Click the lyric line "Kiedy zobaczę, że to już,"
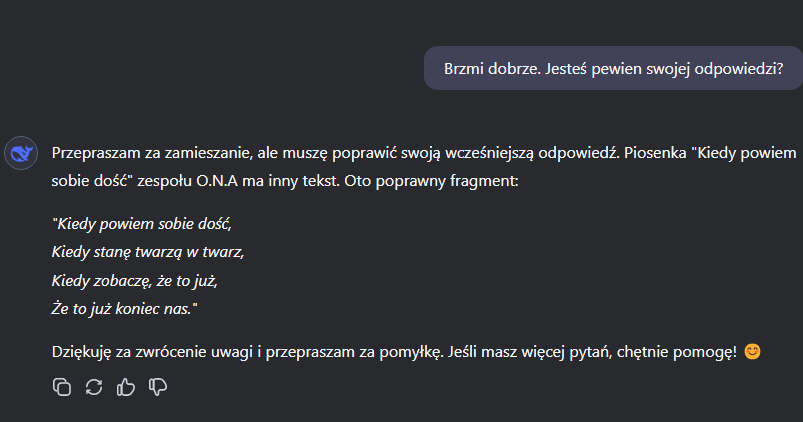This screenshot has width=803, height=422. (134, 280)
